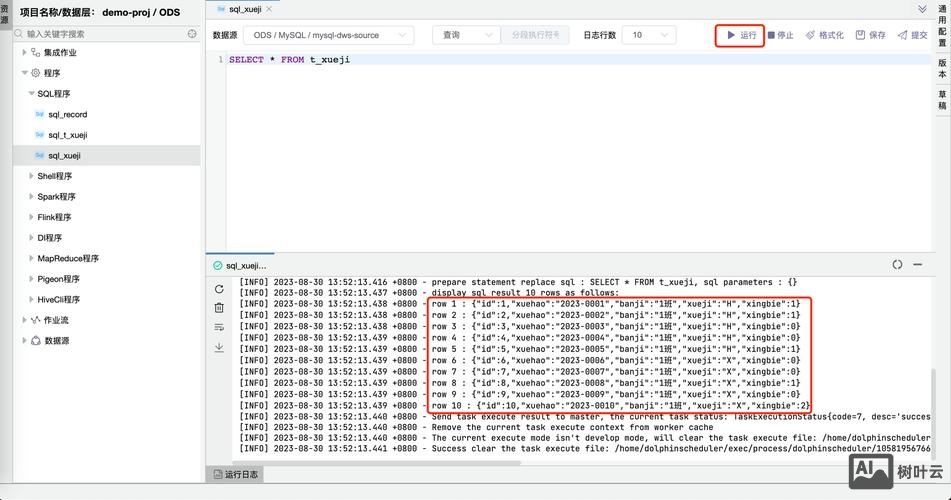This screenshot has height=500, width=951.
Task: Collapse the 程序 tree node
Action: pos(24,73)
